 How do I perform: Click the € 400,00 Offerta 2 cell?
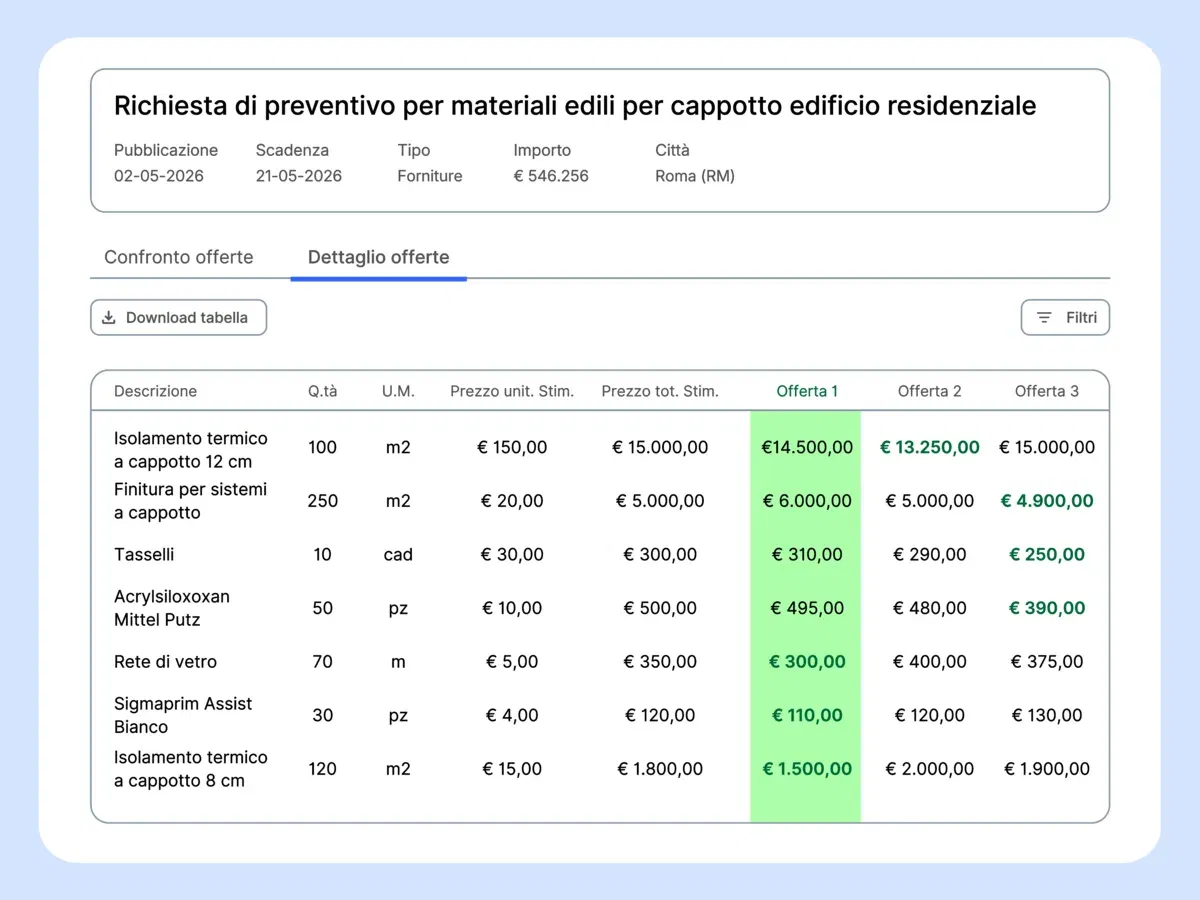[x=929, y=661]
